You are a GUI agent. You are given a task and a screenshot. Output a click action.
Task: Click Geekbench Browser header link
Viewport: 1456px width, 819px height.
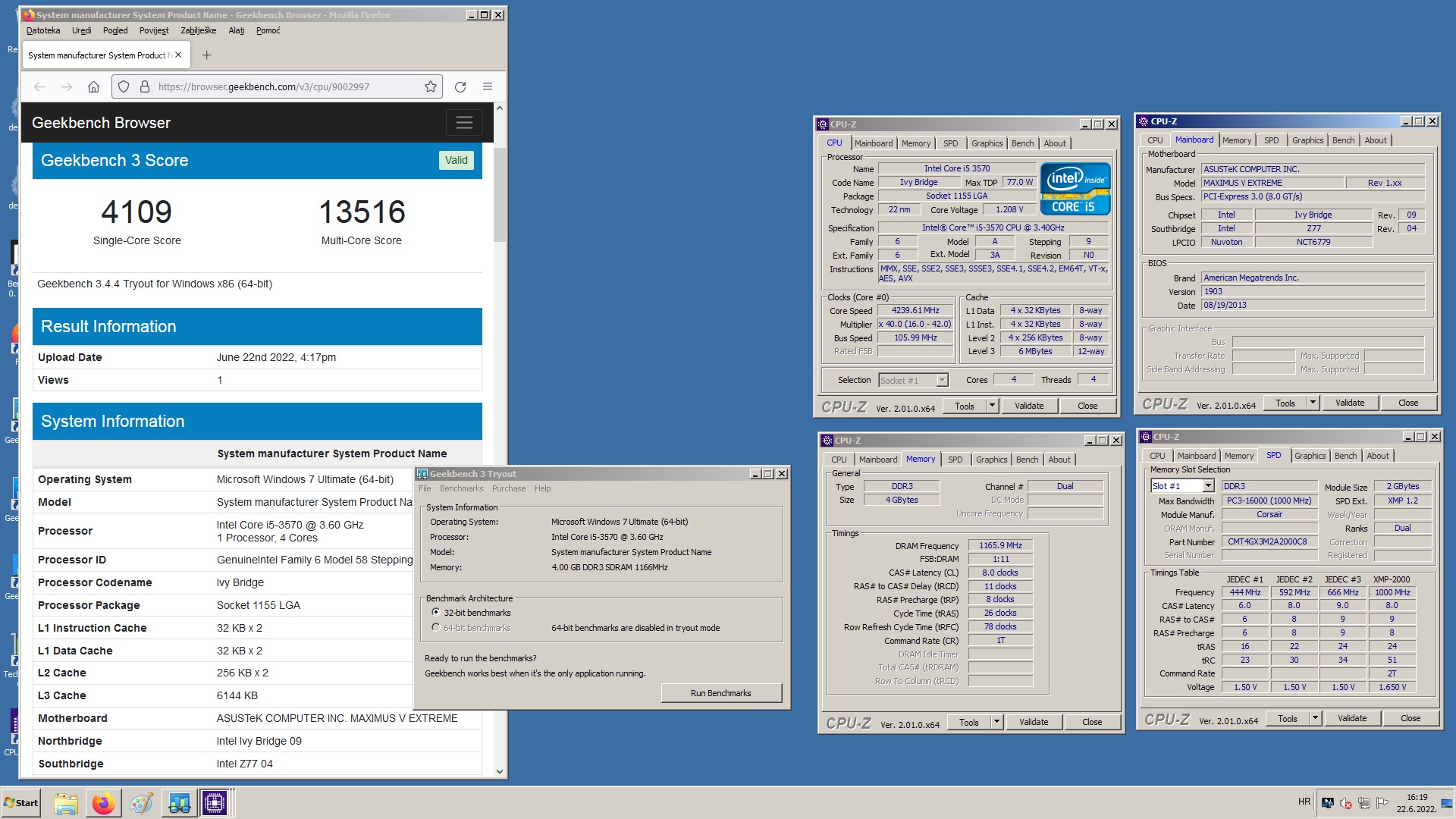point(101,123)
